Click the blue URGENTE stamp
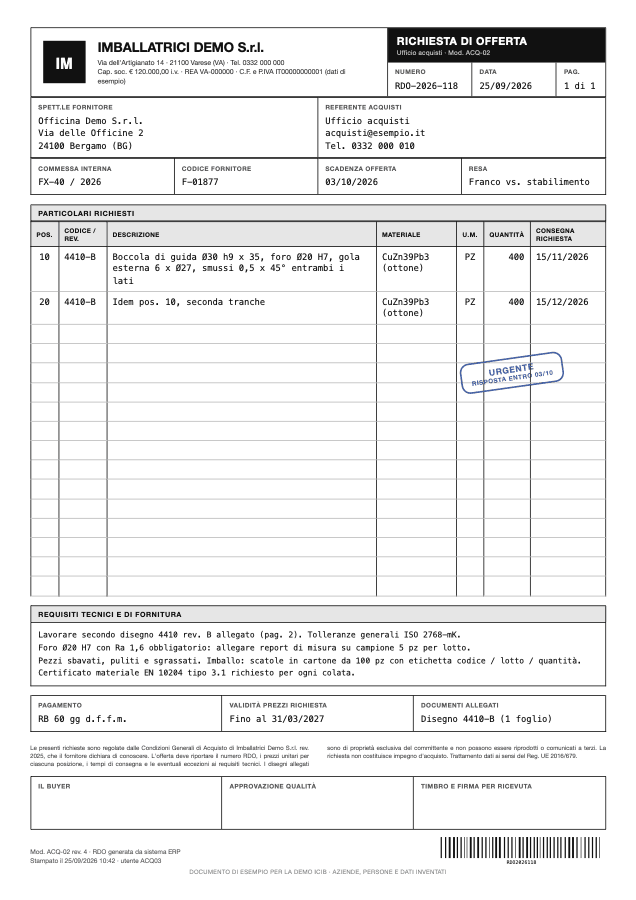 511,373
